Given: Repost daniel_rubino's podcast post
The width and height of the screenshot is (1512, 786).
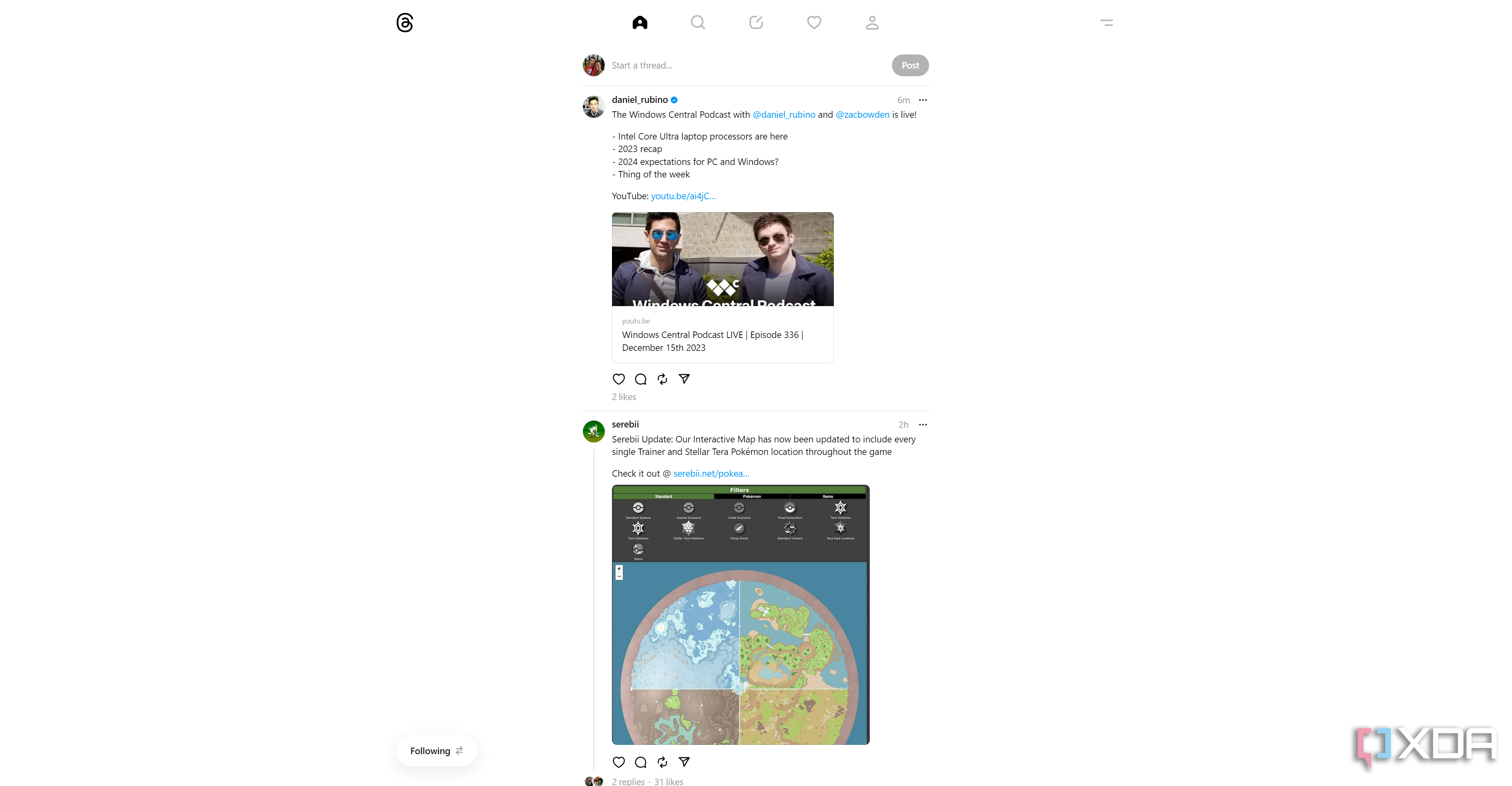Looking at the screenshot, I should pos(662,379).
